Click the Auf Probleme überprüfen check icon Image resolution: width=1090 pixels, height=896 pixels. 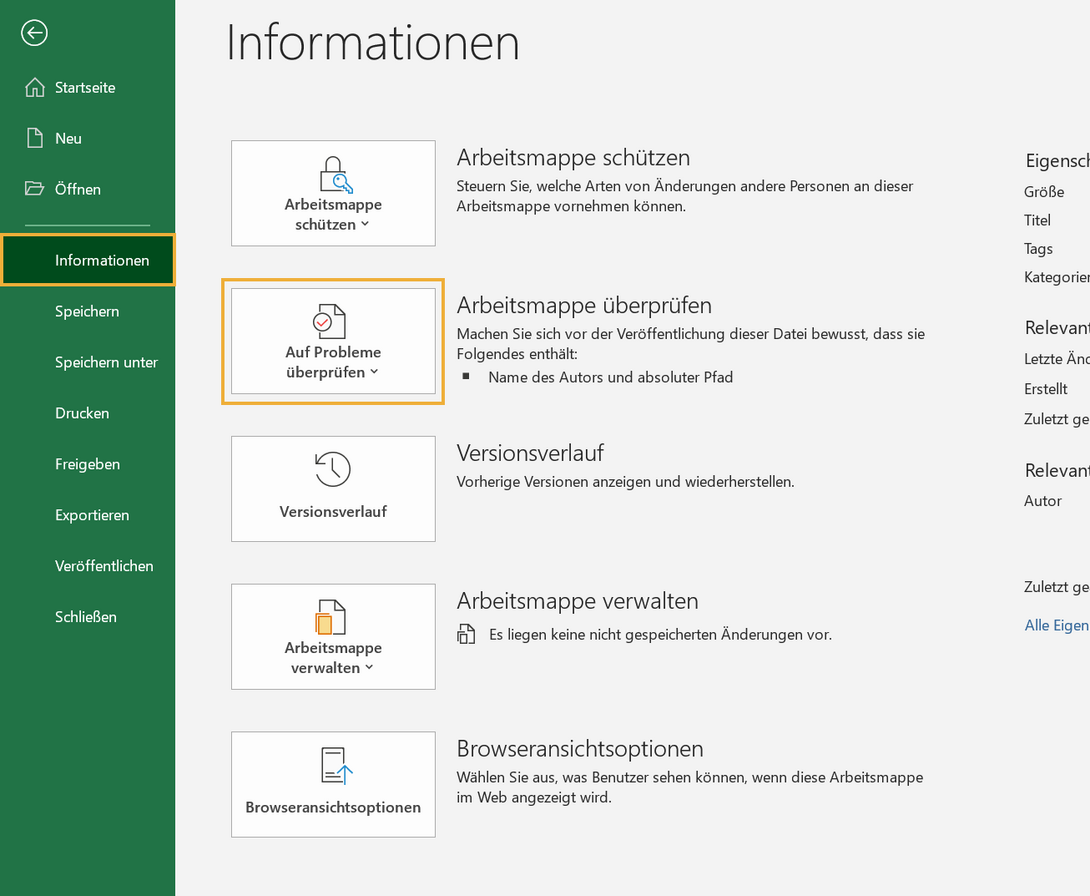333,320
